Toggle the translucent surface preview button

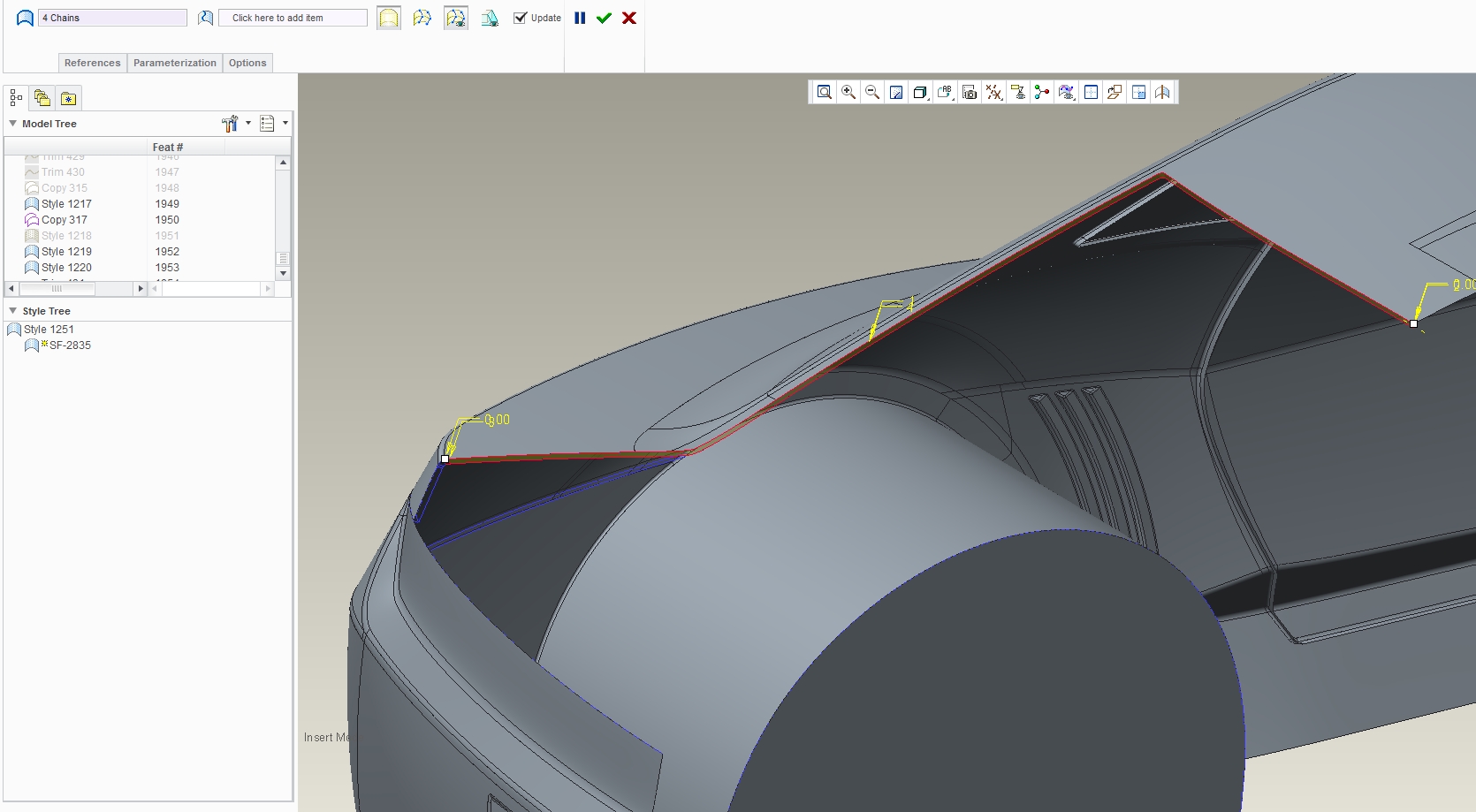[389, 18]
